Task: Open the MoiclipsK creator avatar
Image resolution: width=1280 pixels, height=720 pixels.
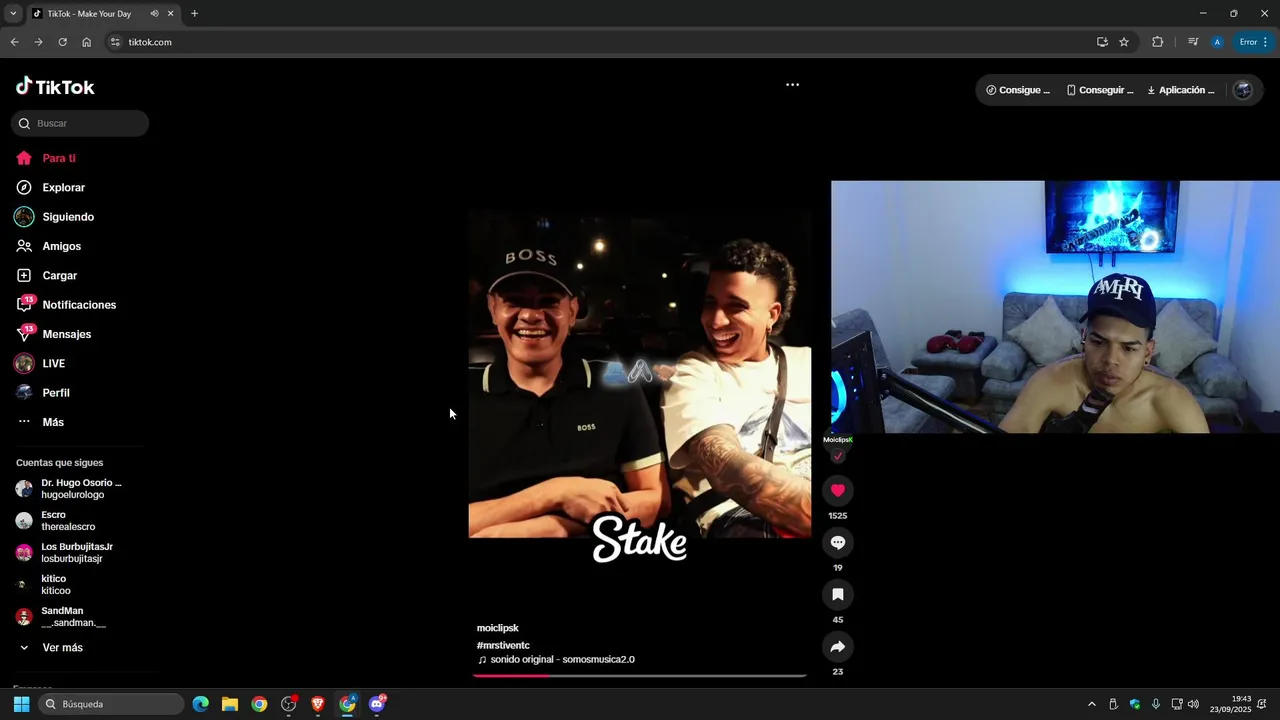Action: pyautogui.click(x=838, y=441)
